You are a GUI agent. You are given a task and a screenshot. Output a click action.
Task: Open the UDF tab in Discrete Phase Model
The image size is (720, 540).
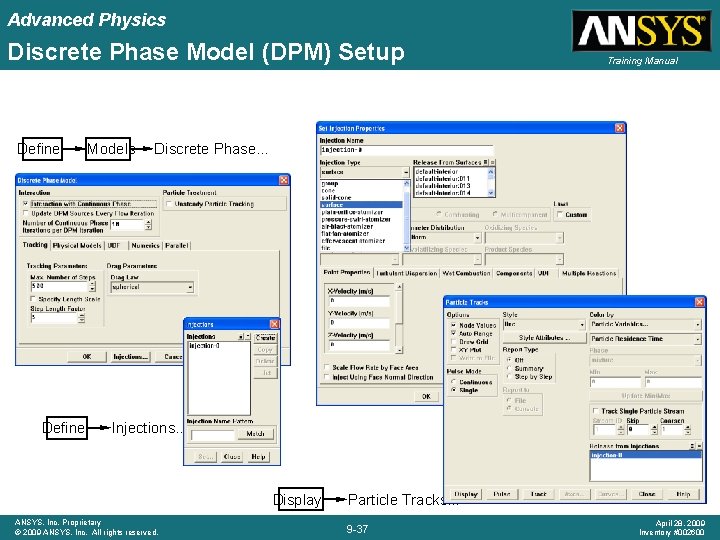pyautogui.click(x=114, y=246)
